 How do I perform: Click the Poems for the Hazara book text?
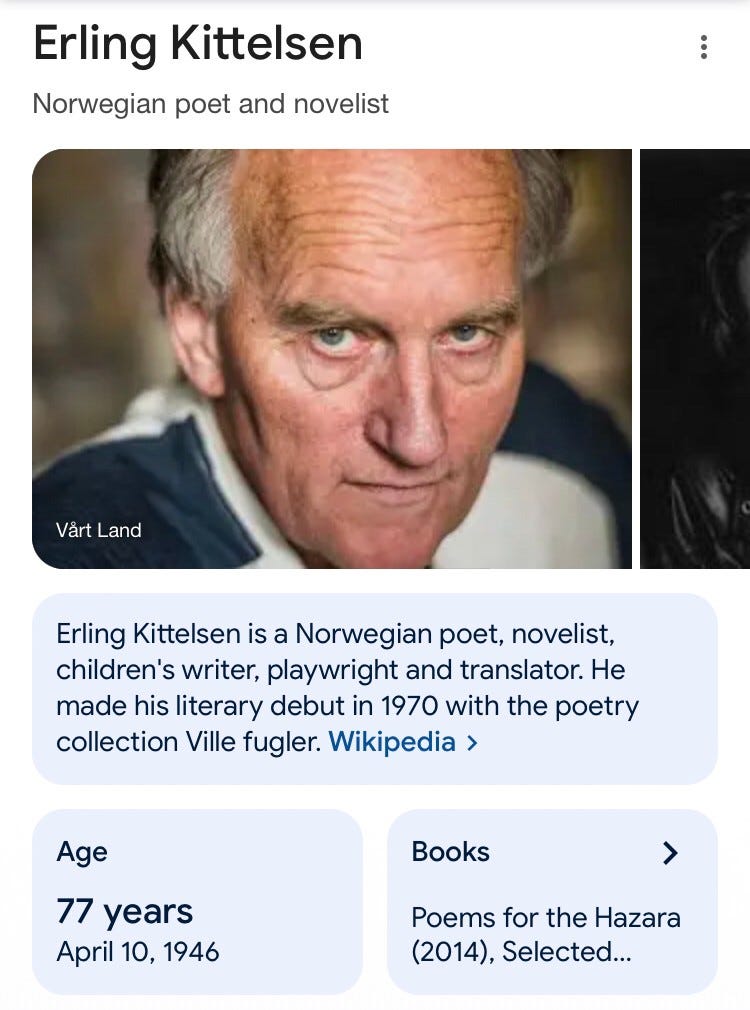546,917
